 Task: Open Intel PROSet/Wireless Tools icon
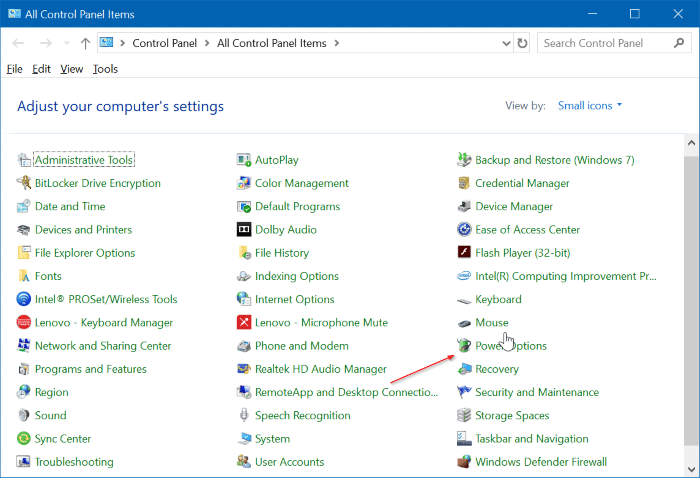click(24, 299)
